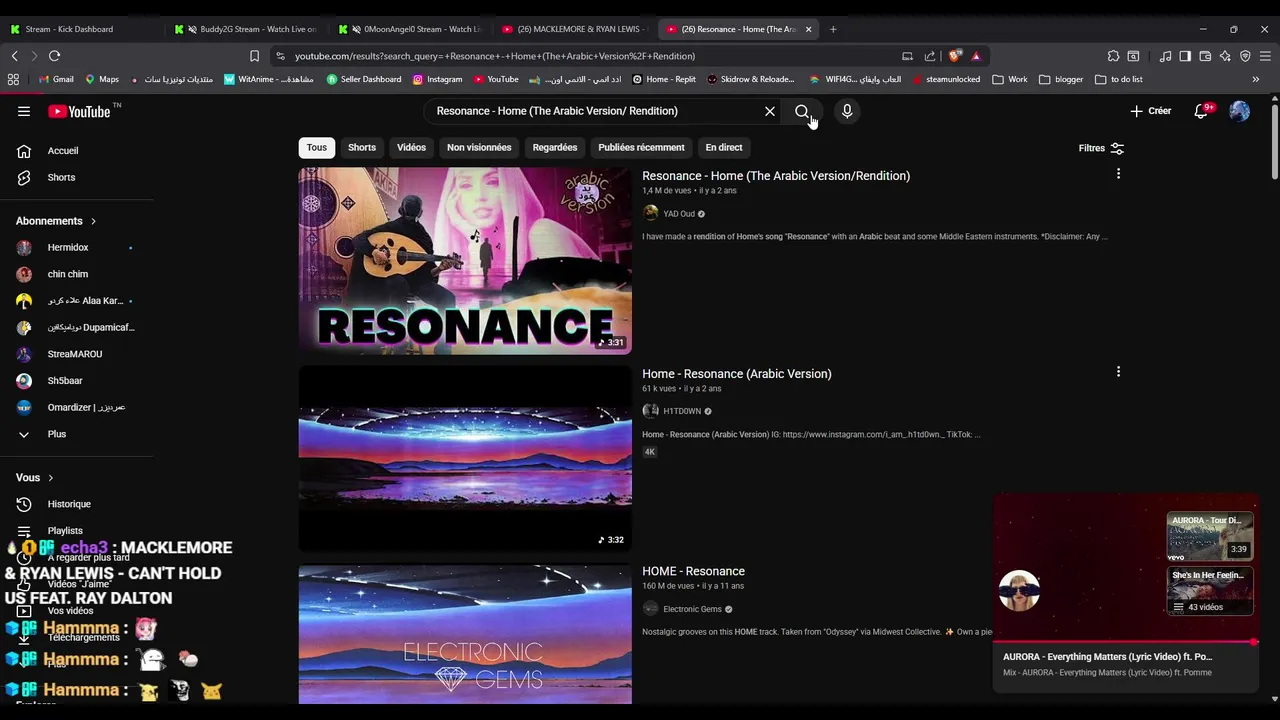Screen dimensions: 1280x720
Task: Expand the Abonnements section arrow
Action: click(x=93, y=221)
